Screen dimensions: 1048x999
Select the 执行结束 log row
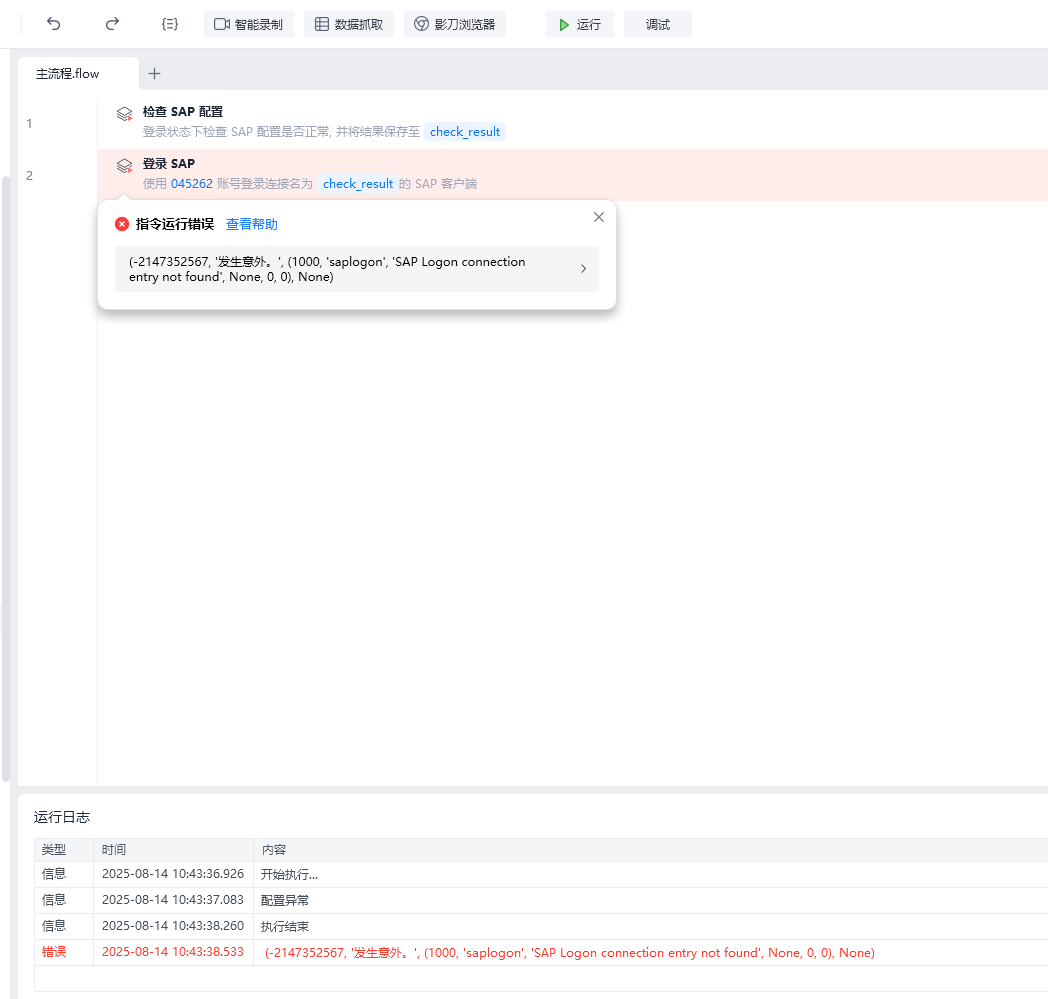(541, 926)
